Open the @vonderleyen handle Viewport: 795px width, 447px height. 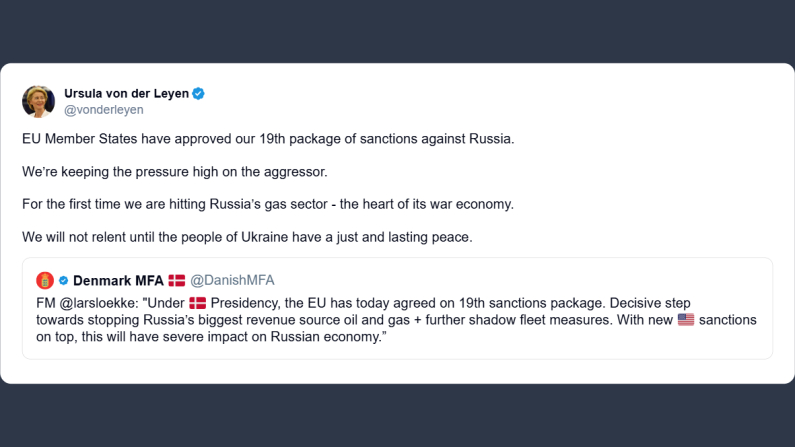pyautogui.click(x=104, y=110)
